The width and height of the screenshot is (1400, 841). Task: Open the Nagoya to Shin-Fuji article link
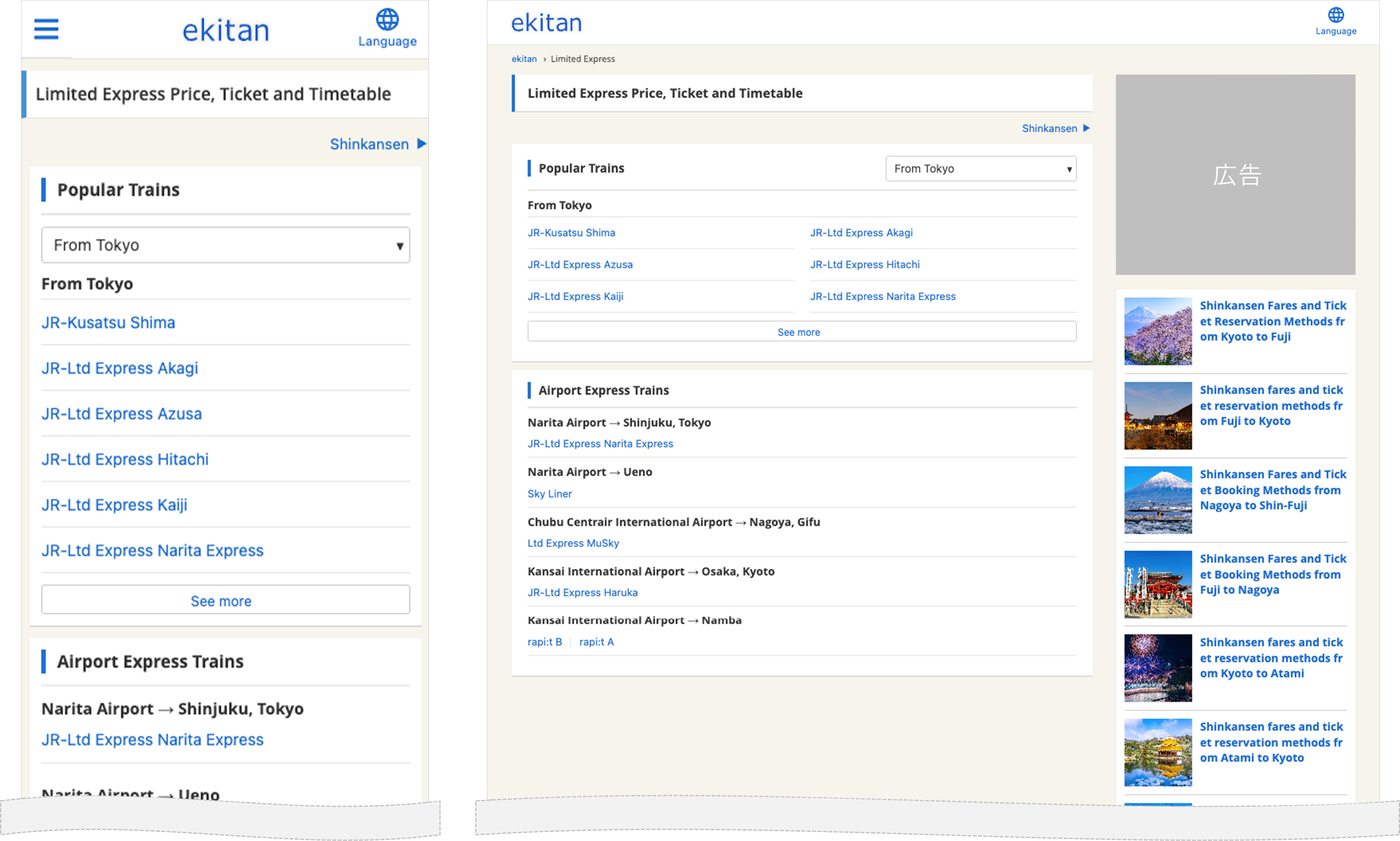pyautogui.click(x=1273, y=490)
